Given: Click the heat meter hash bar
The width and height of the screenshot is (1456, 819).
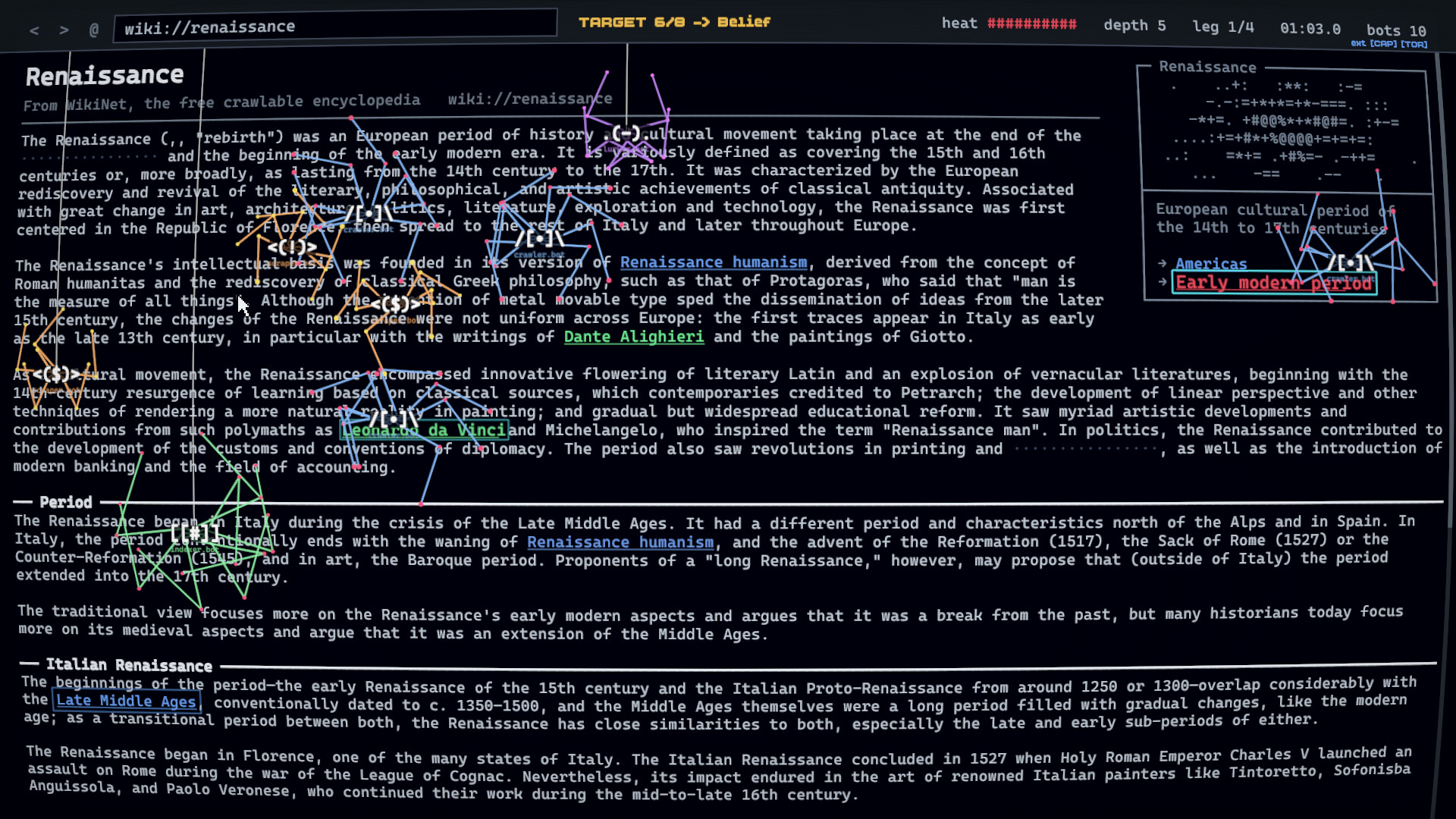Looking at the screenshot, I should coord(1031,24).
